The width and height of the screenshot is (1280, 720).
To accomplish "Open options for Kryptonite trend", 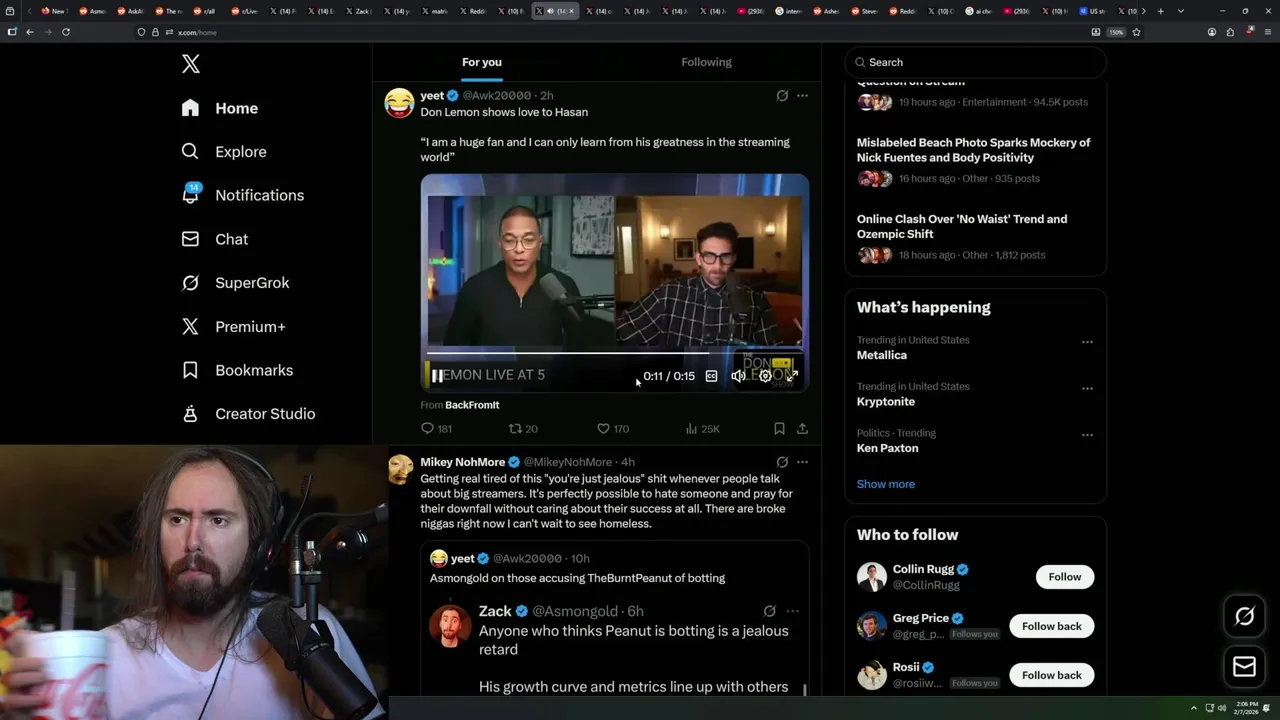I will point(1087,388).
